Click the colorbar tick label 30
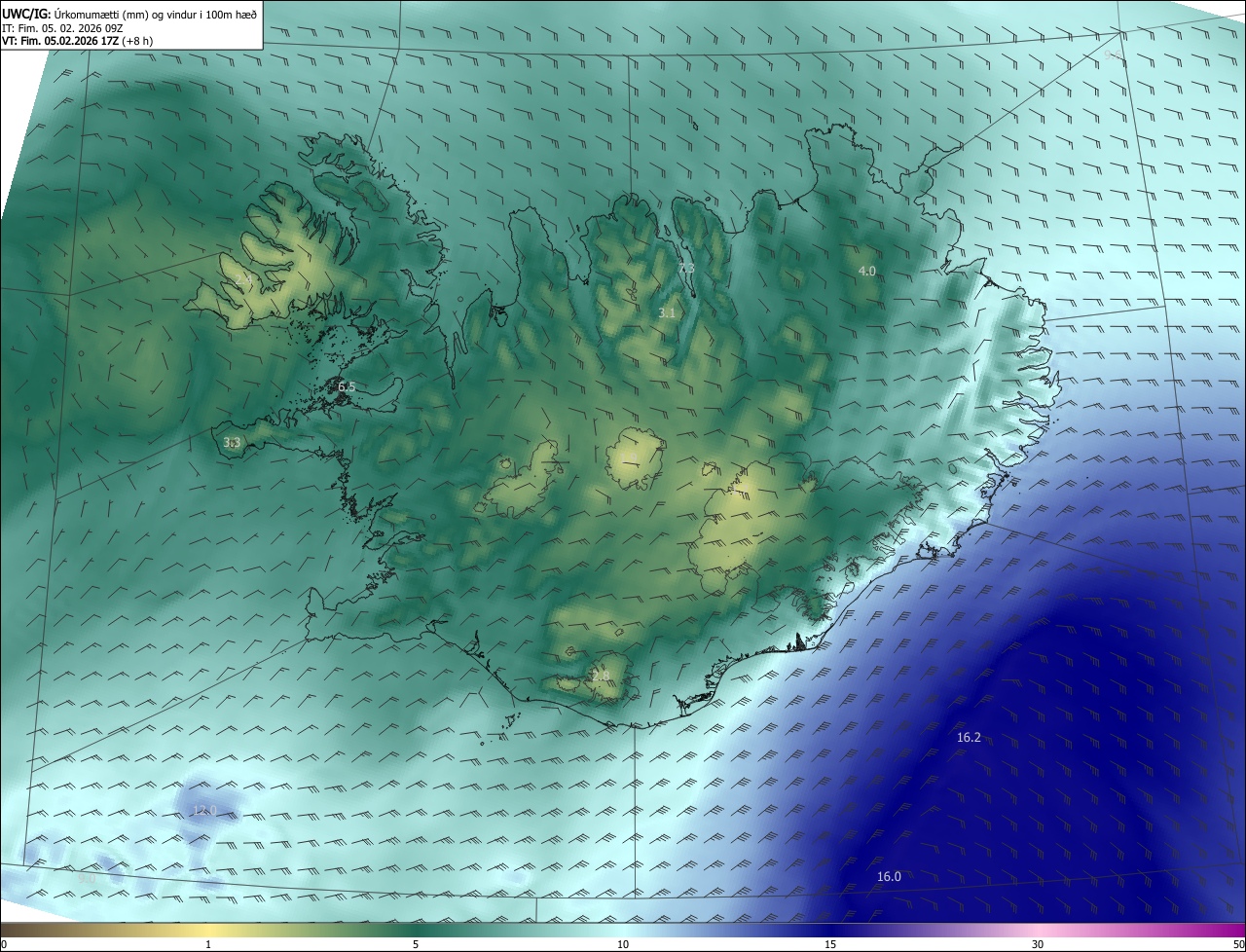1246x952 pixels. (1038, 945)
